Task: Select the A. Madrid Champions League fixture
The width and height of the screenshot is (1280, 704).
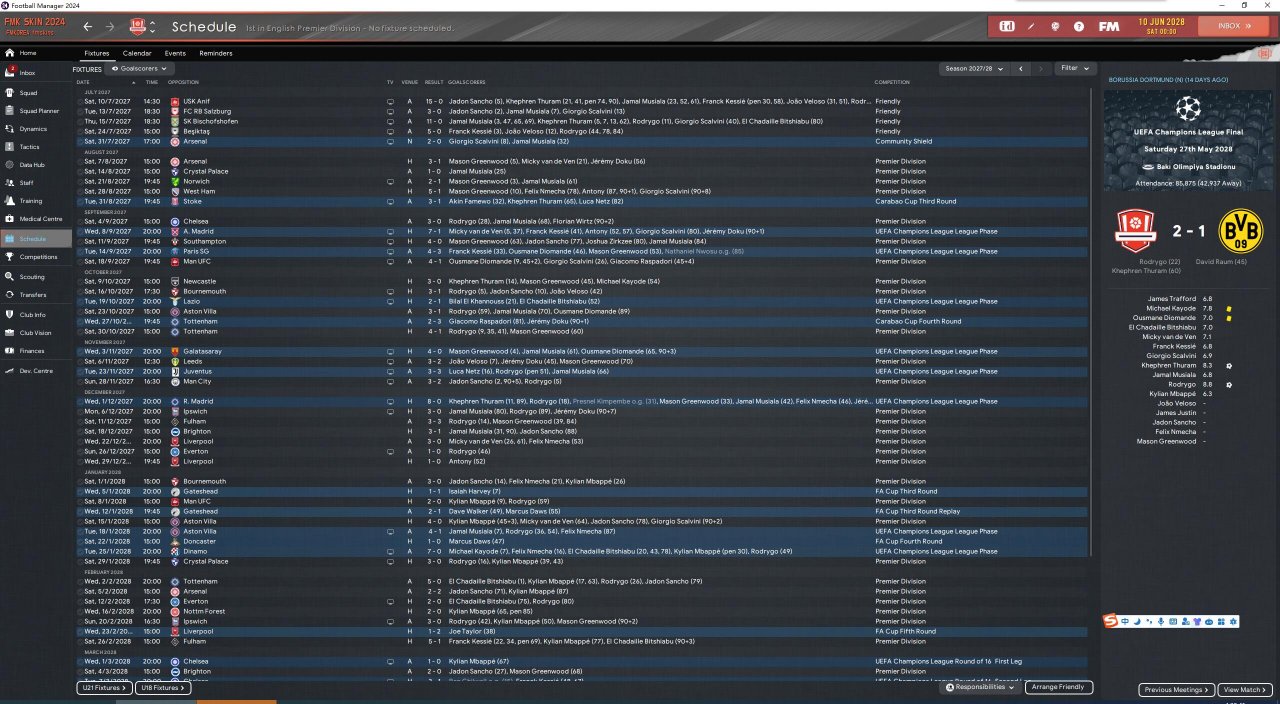Action: coord(582,231)
